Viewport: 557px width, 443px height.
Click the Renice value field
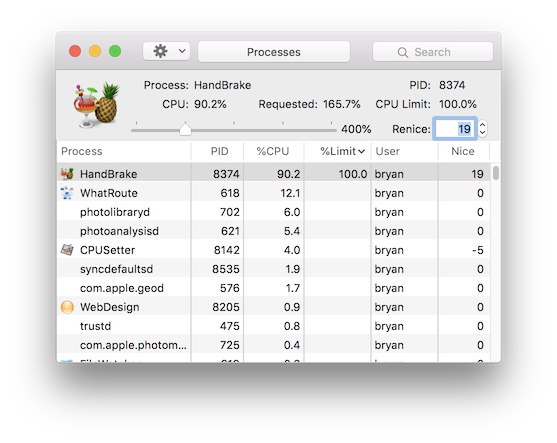pyautogui.click(x=454, y=129)
